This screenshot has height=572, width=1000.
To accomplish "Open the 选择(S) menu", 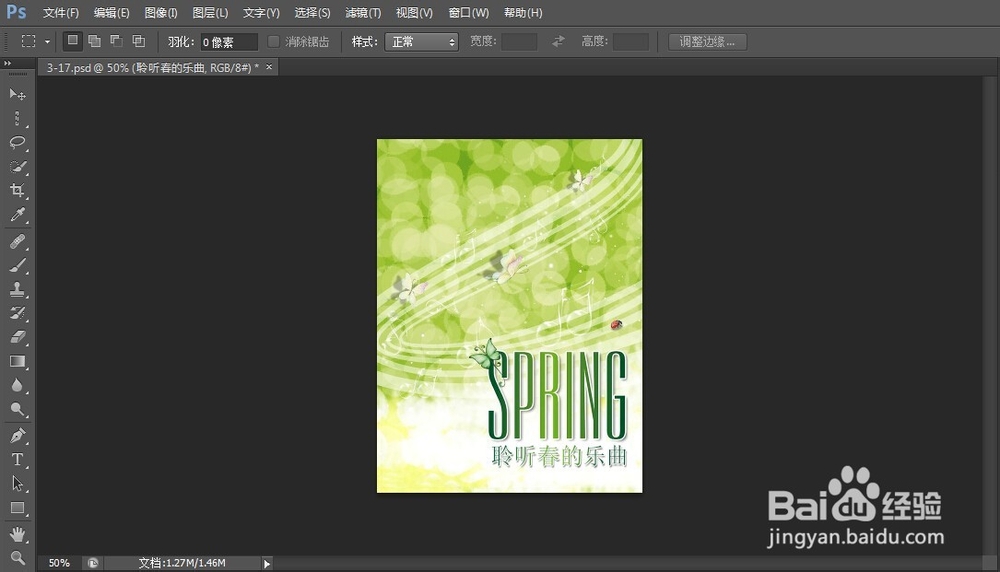I will tap(312, 13).
